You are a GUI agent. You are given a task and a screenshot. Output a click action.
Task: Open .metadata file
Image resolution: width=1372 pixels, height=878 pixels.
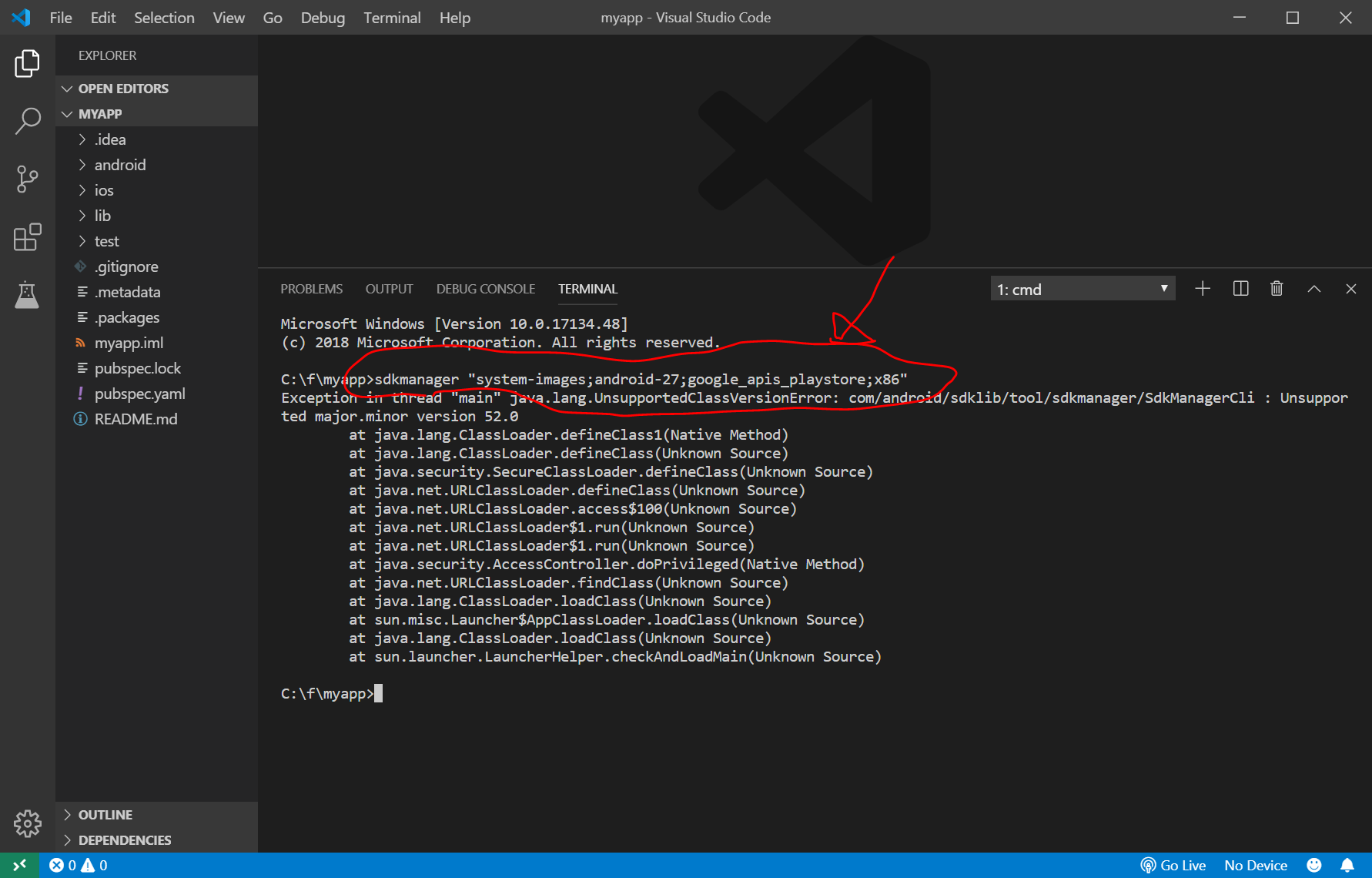156,292
